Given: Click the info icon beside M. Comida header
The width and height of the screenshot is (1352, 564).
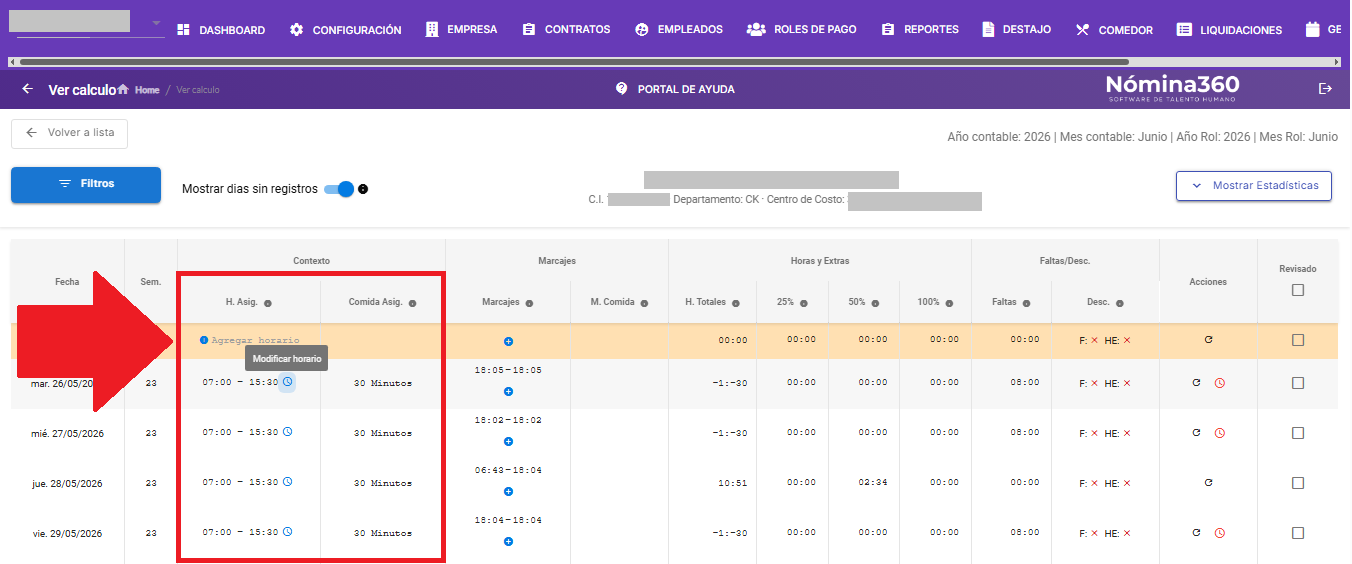Looking at the screenshot, I should 644,303.
